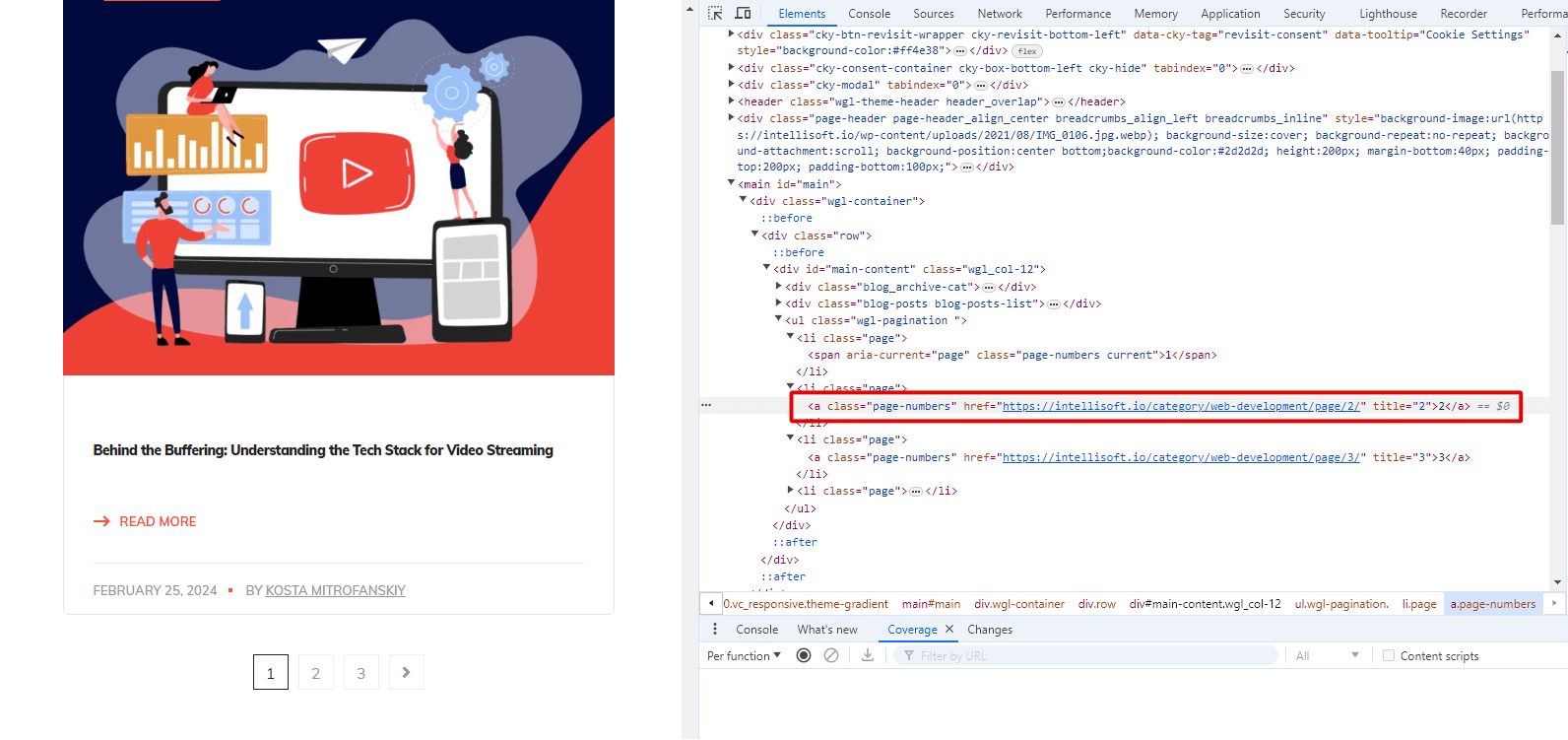Click the ellipsis in the collapsed li page
This screenshot has width=1568, height=740.
point(916,492)
